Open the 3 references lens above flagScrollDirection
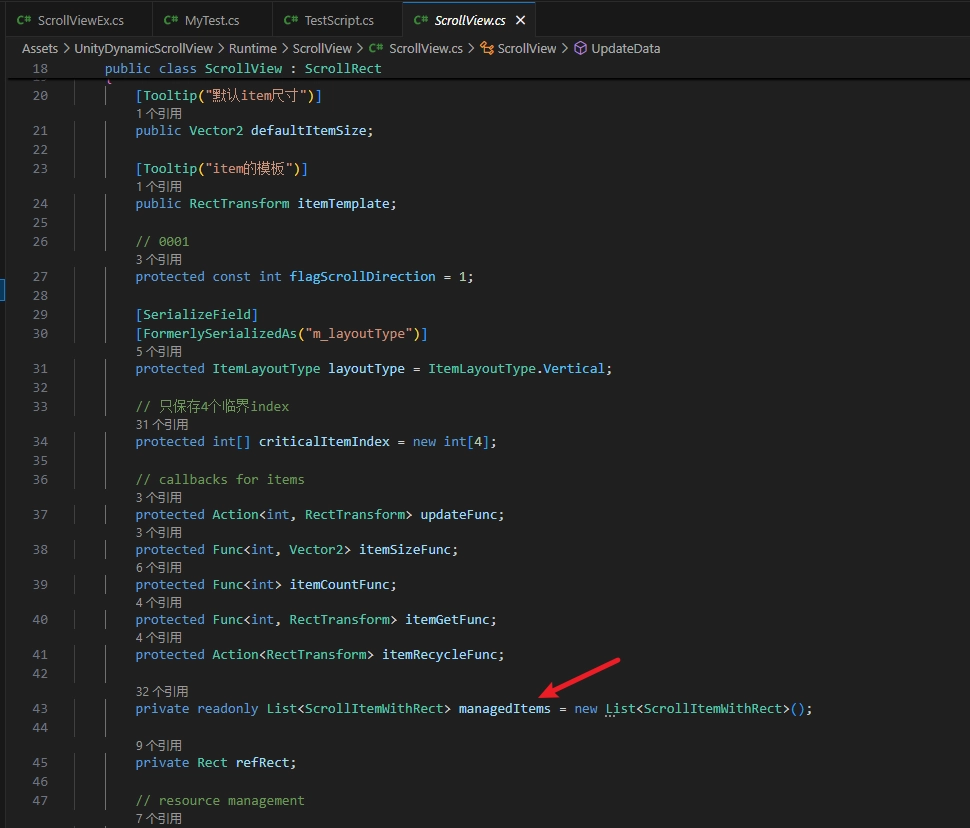Screen dimensions: 970x828 point(159,260)
